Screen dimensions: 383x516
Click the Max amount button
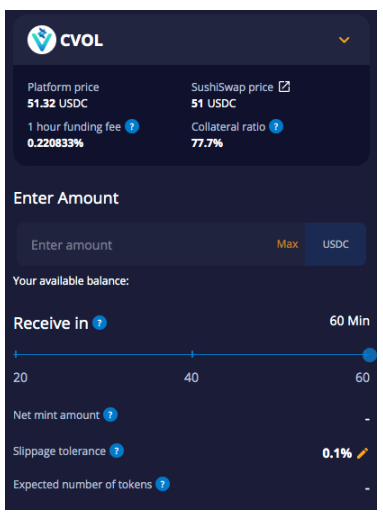[x=287, y=244]
